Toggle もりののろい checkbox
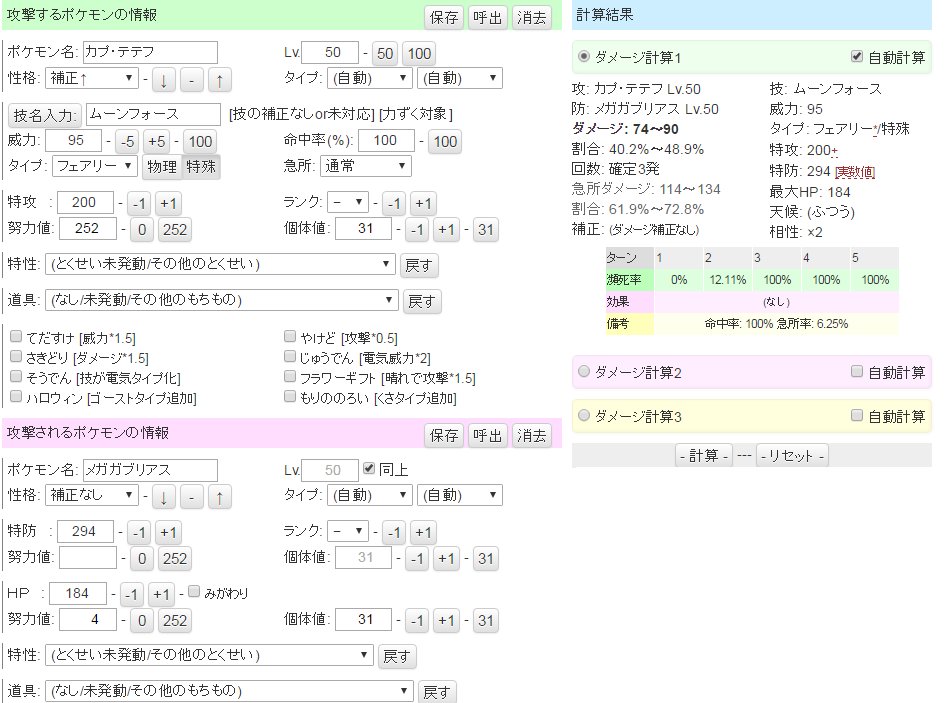 (290, 396)
